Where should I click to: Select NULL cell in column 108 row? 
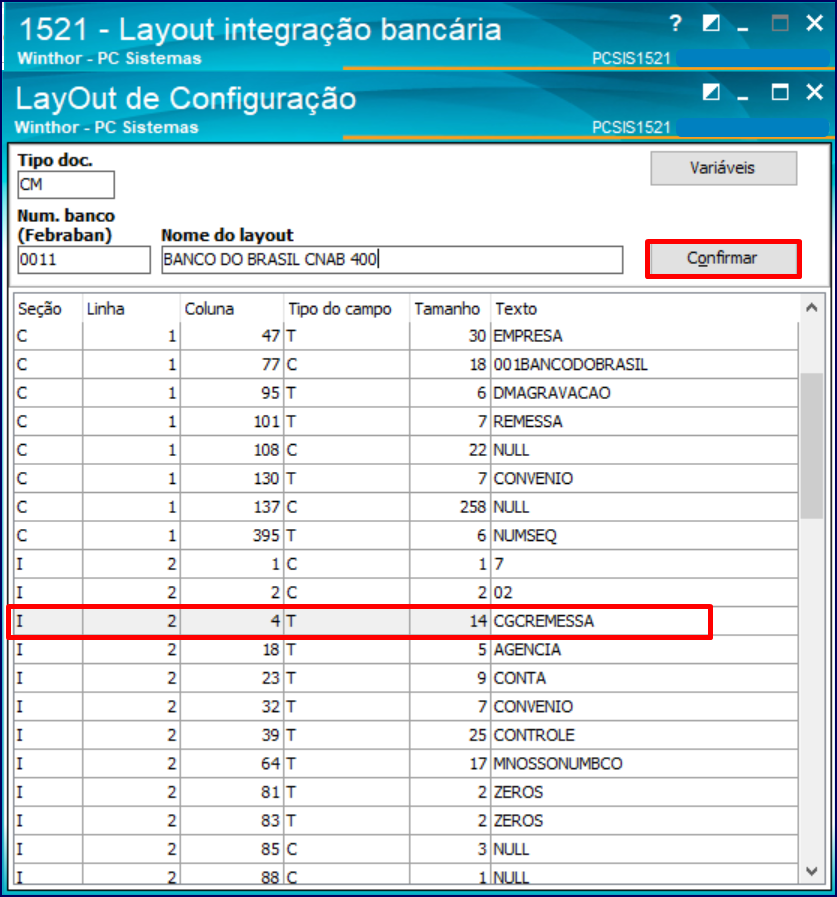point(644,450)
